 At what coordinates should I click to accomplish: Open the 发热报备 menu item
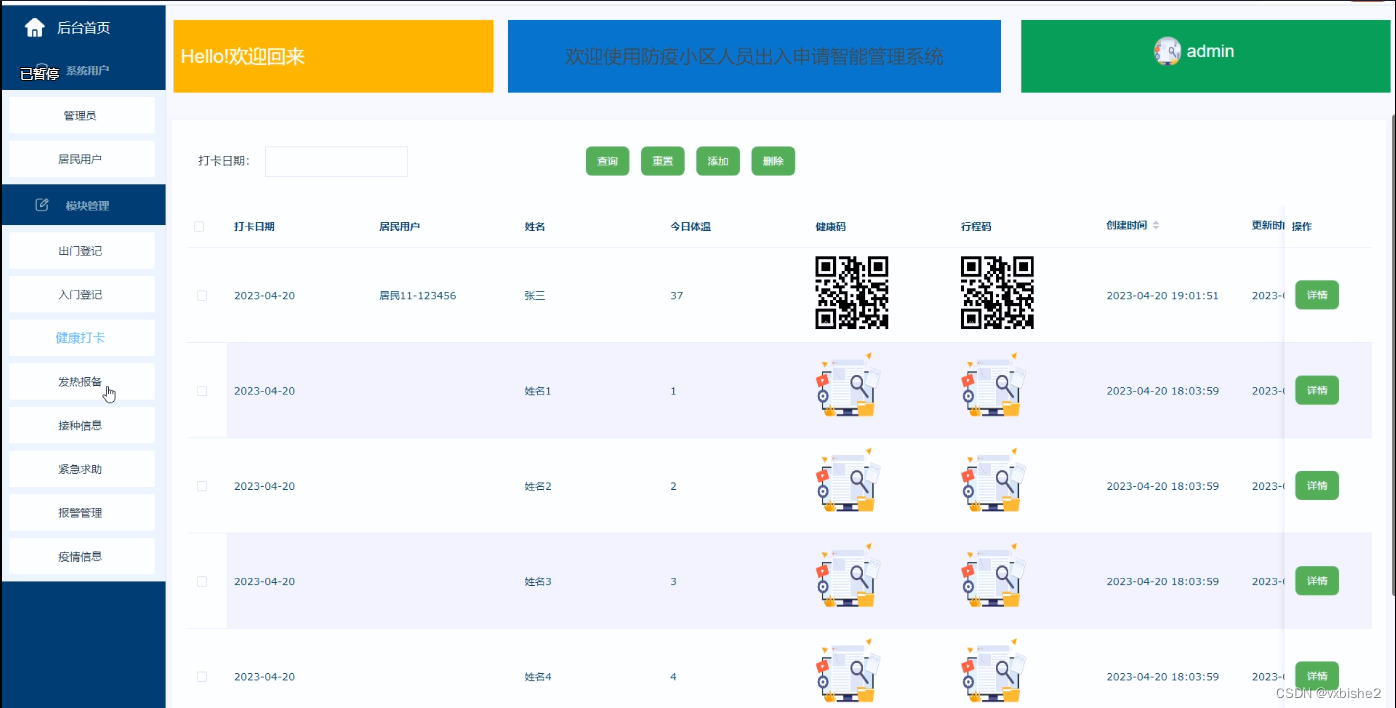point(81,382)
